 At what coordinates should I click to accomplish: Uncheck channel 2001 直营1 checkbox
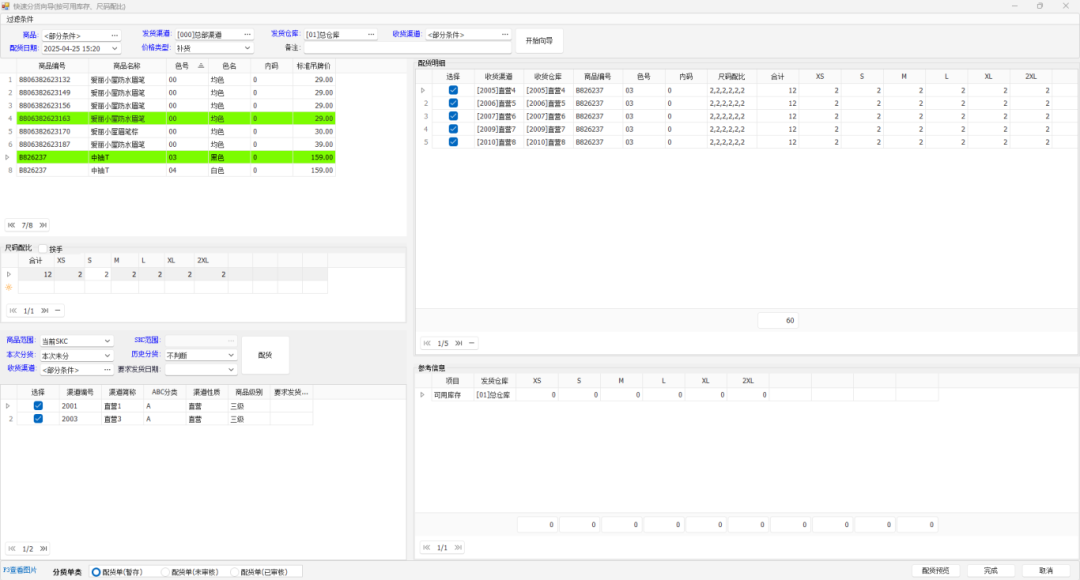tap(38, 406)
